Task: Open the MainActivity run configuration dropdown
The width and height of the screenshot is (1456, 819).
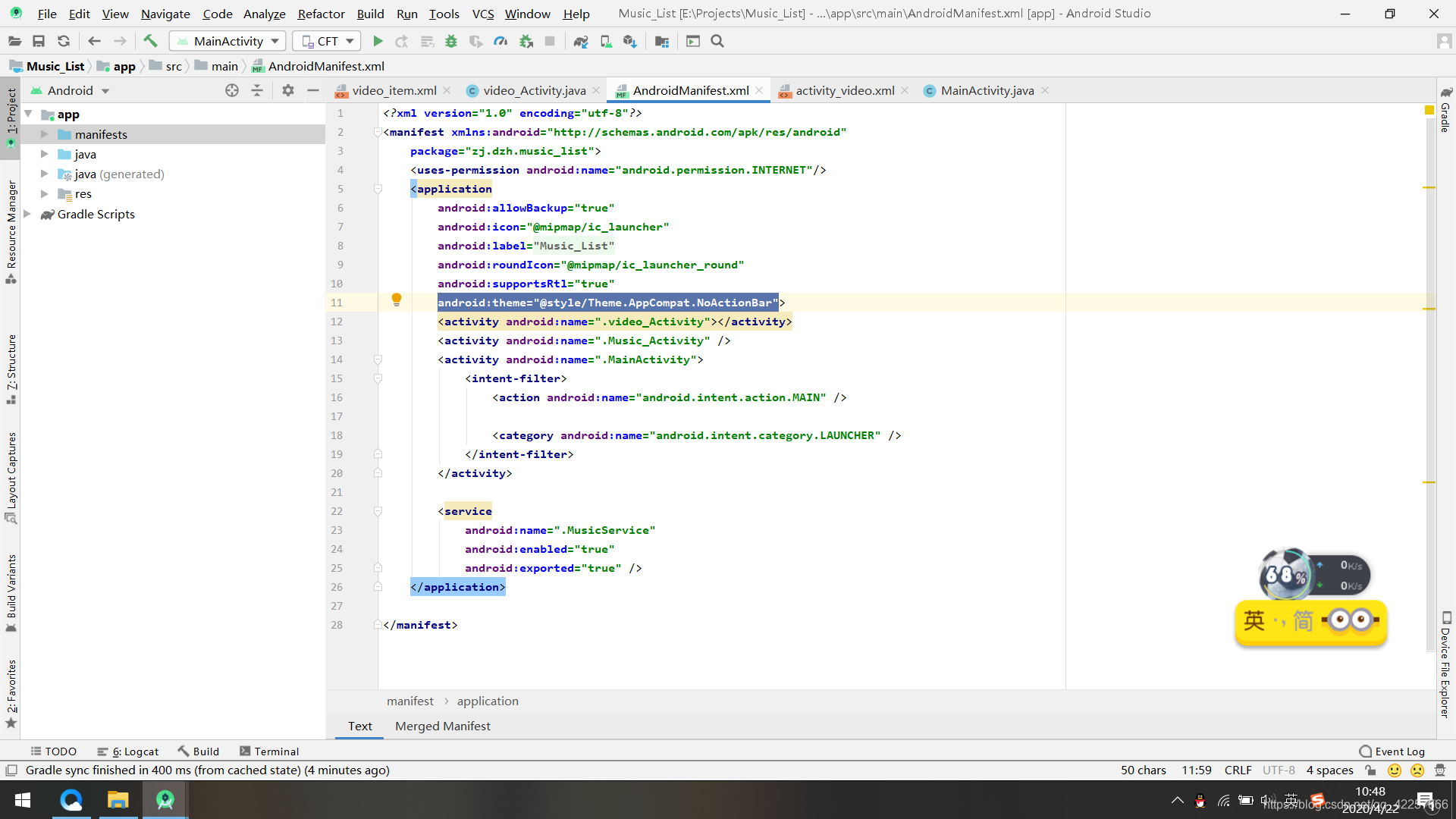Action: 227,41
